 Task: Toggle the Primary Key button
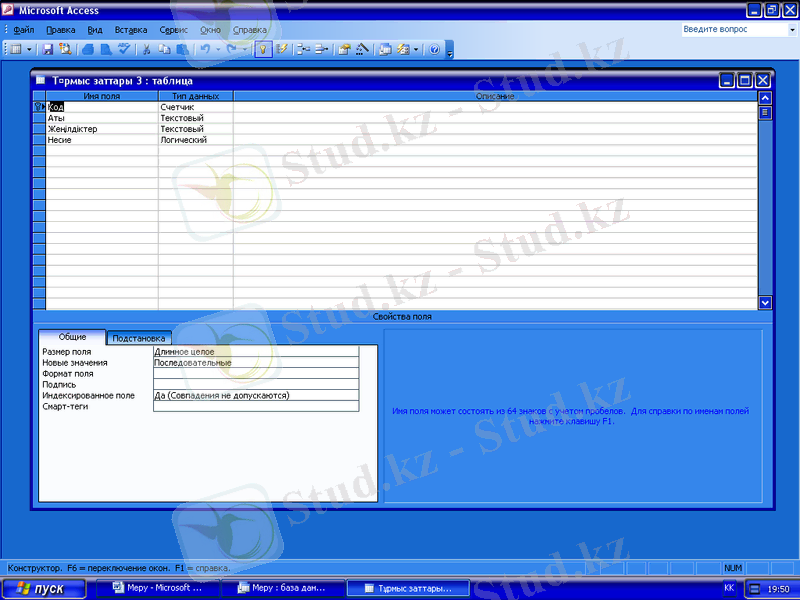coord(263,49)
